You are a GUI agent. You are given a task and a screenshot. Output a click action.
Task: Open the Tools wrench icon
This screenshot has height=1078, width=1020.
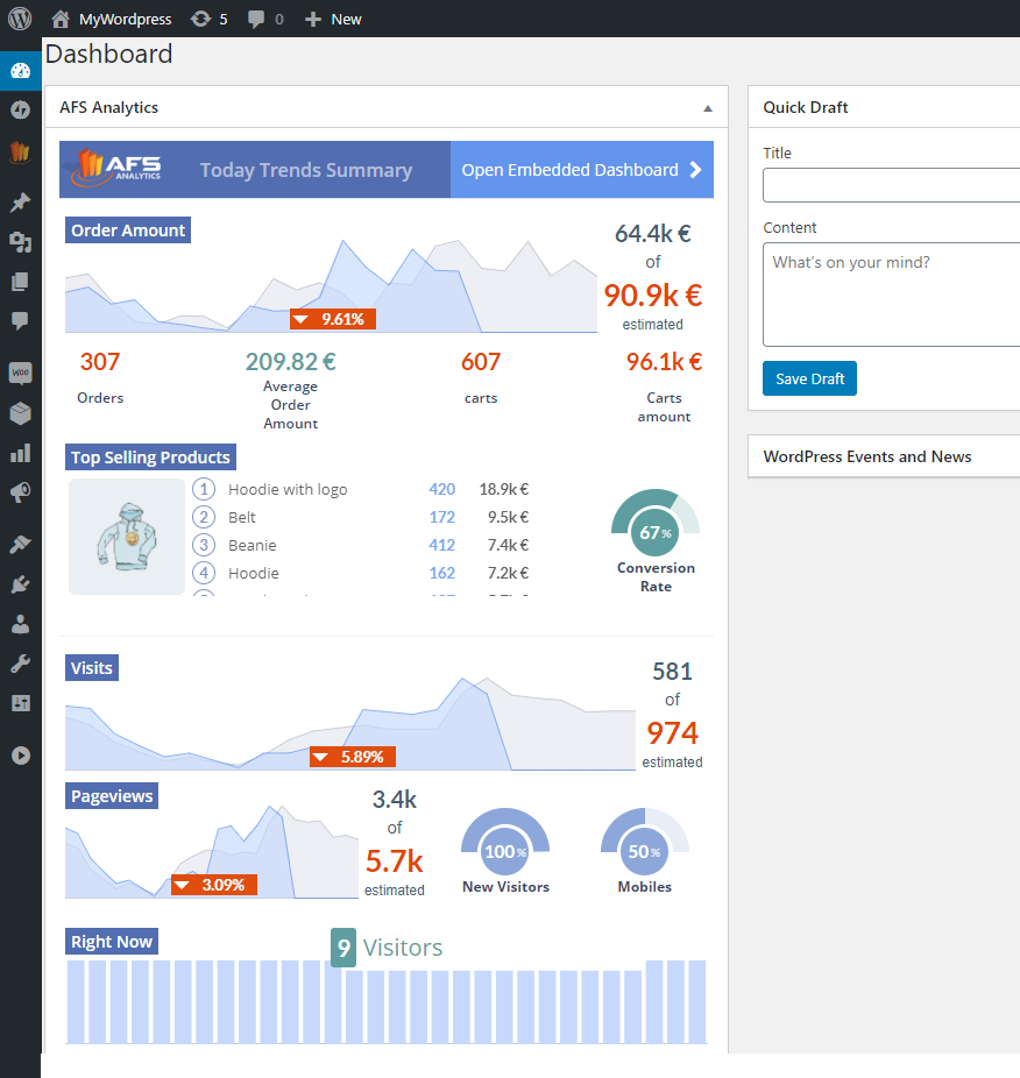20,663
